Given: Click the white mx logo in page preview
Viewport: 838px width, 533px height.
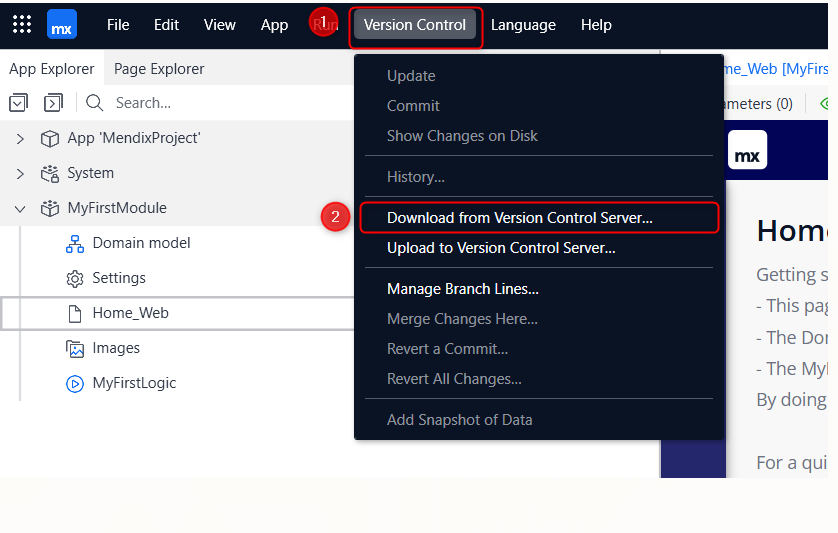Looking at the screenshot, I should tap(747, 150).
